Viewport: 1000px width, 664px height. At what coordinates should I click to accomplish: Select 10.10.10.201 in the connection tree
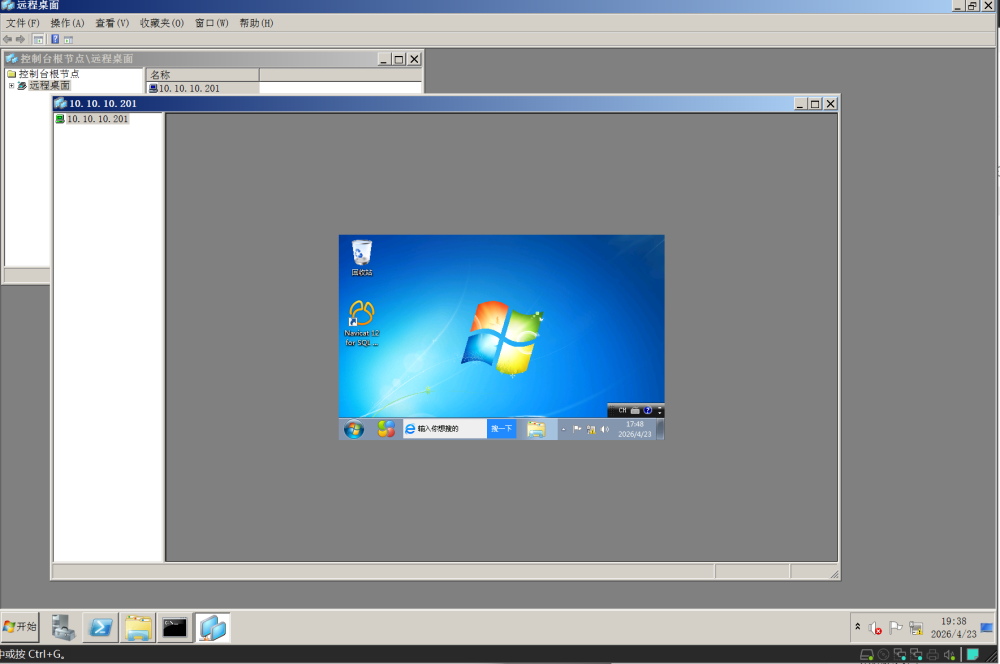coord(97,119)
